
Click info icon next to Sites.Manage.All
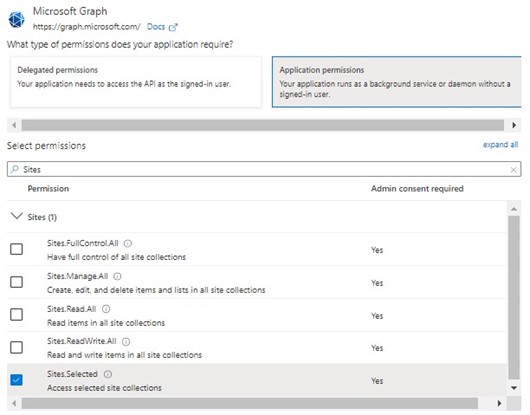click(x=117, y=276)
